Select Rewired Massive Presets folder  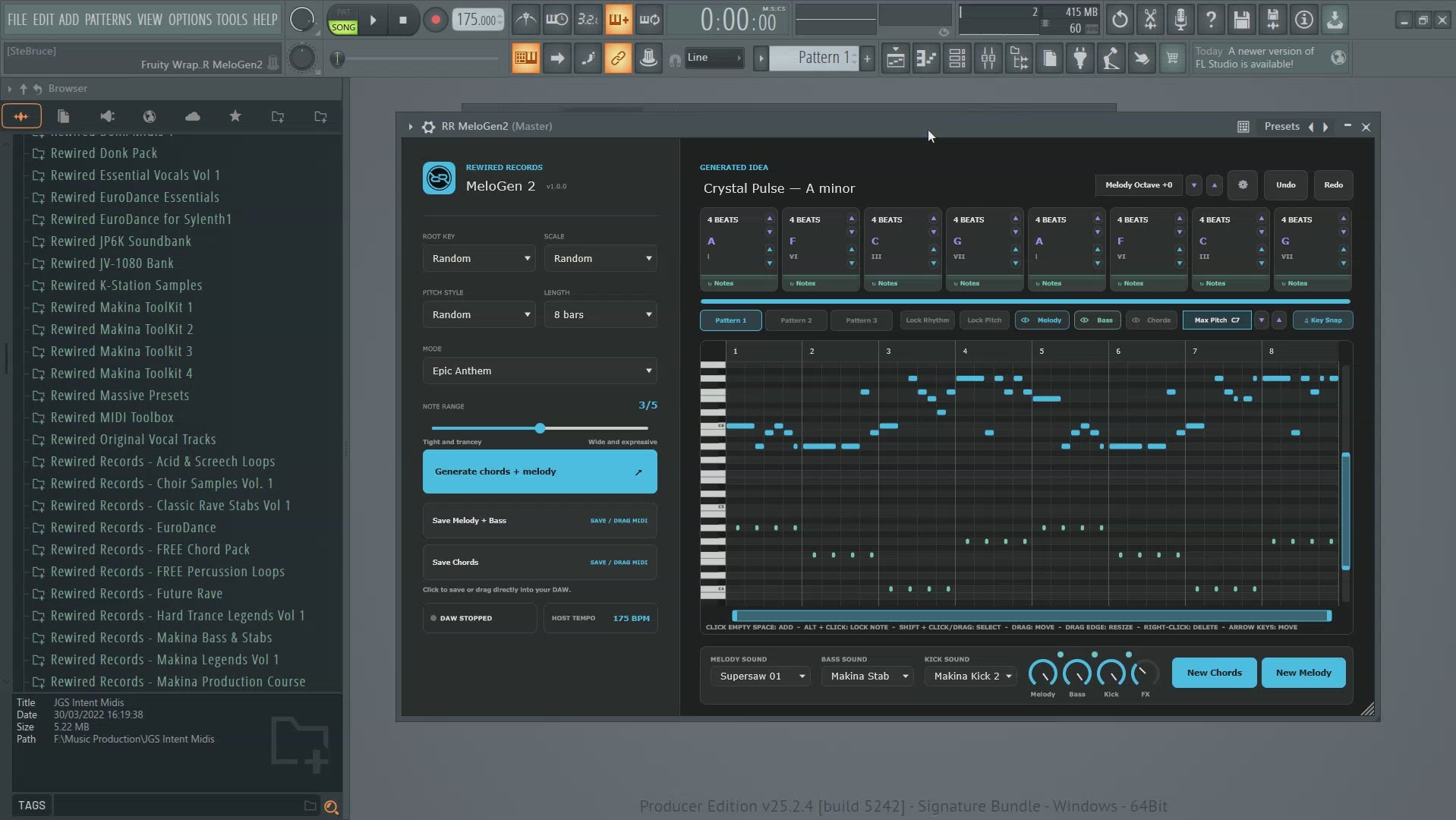pyautogui.click(x=120, y=396)
